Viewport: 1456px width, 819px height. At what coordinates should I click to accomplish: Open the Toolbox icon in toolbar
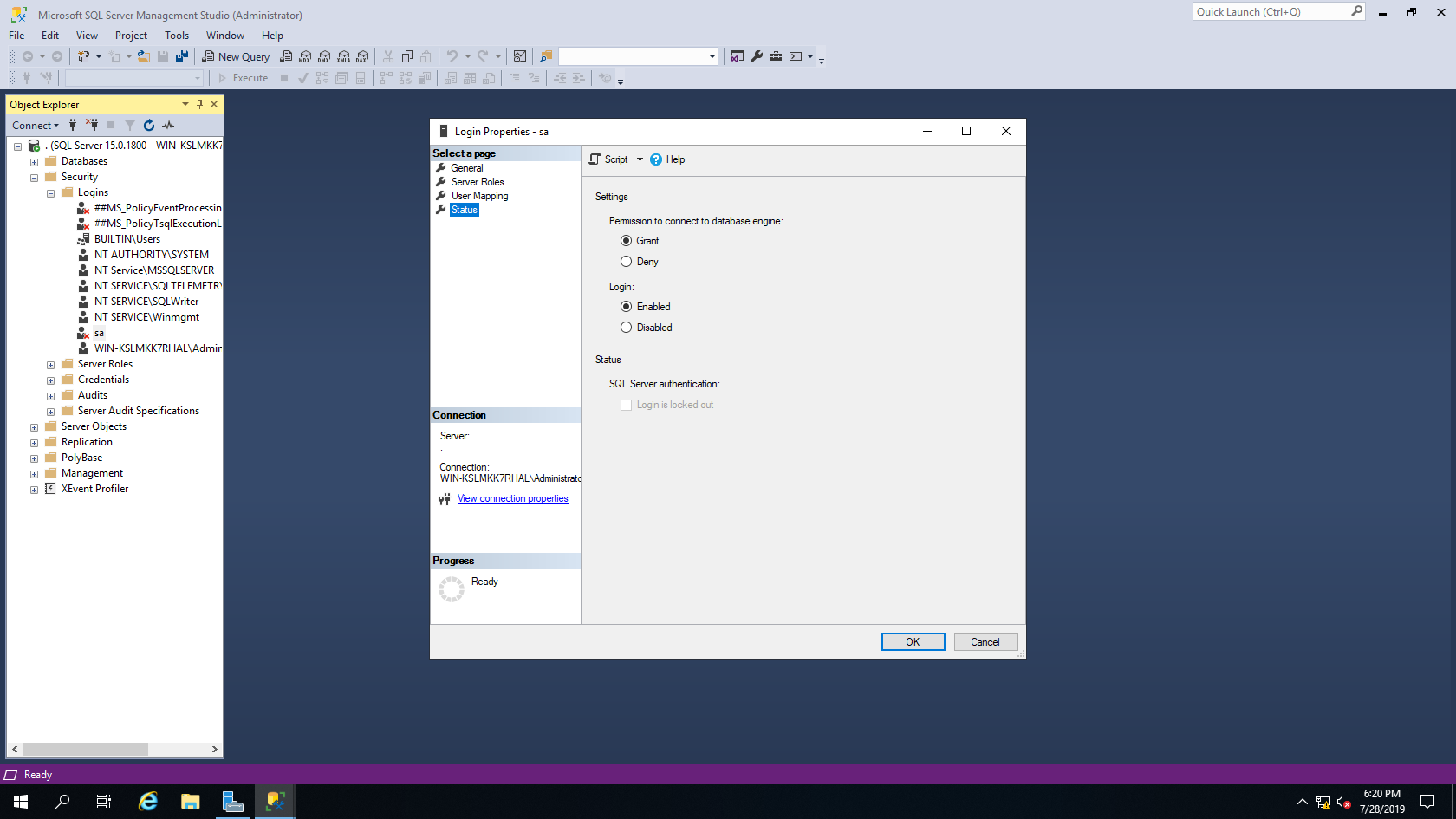pos(776,56)
